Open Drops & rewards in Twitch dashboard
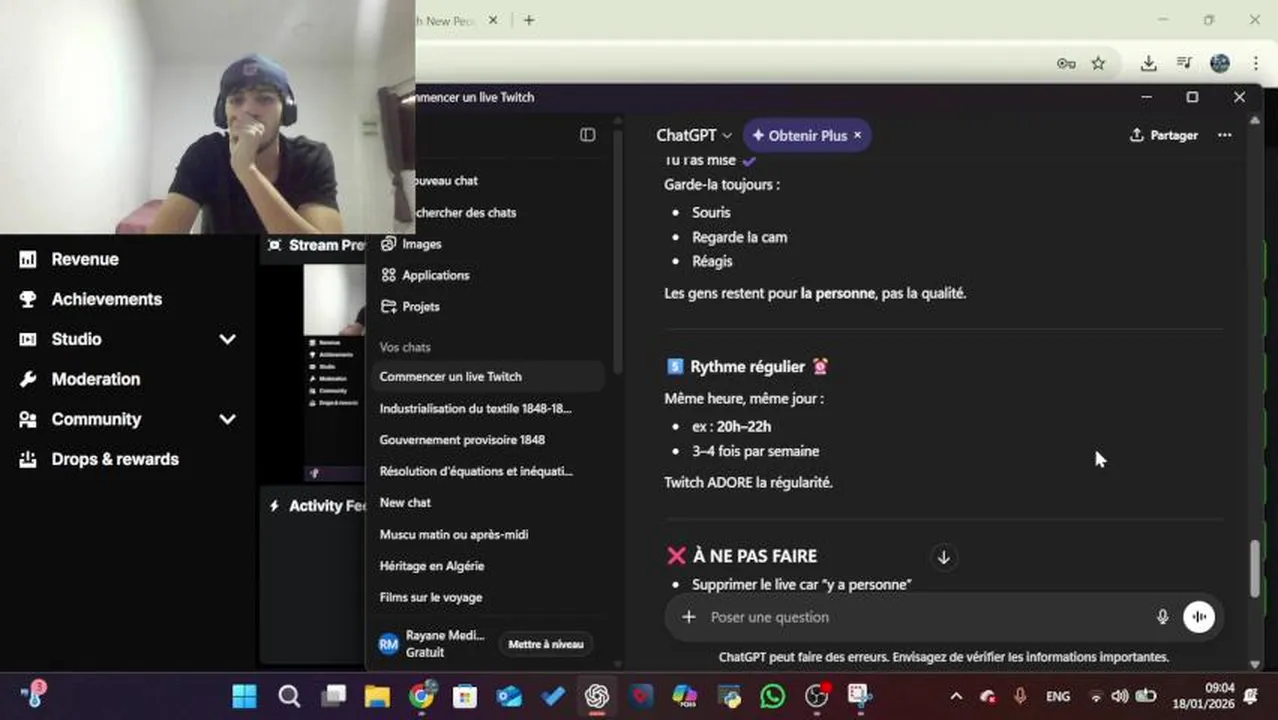 pos(115,459)
